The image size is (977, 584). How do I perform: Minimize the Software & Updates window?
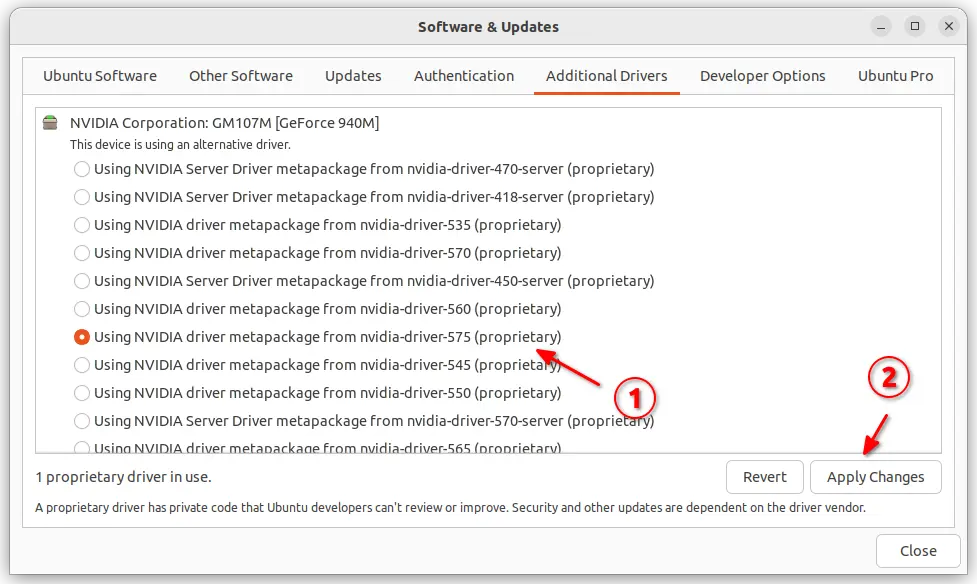[880, 26]
